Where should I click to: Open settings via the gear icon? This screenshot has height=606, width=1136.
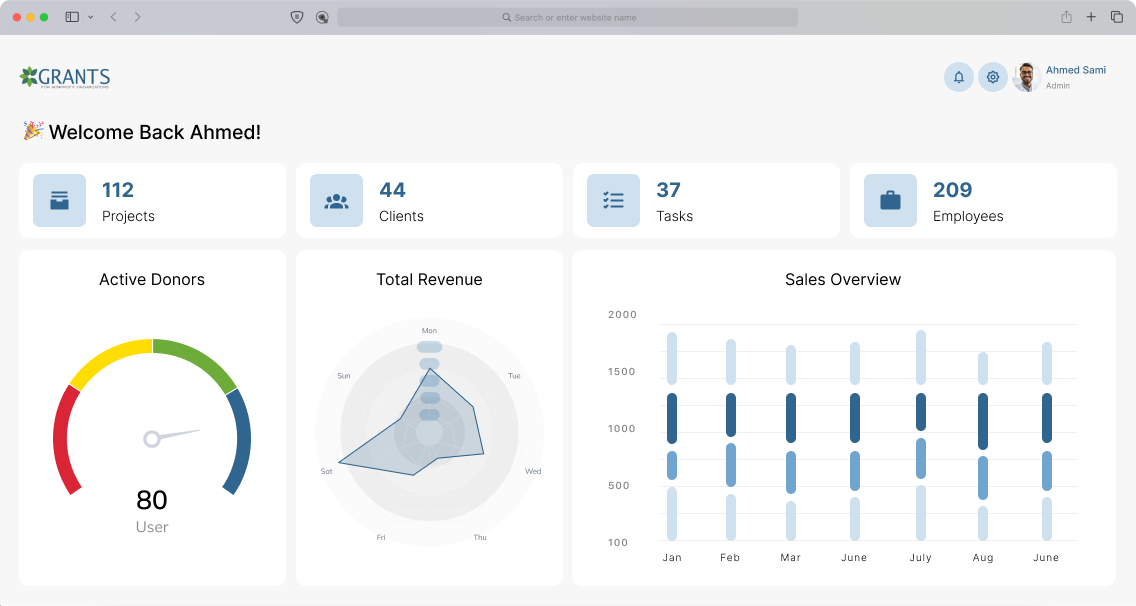point(993,77)
